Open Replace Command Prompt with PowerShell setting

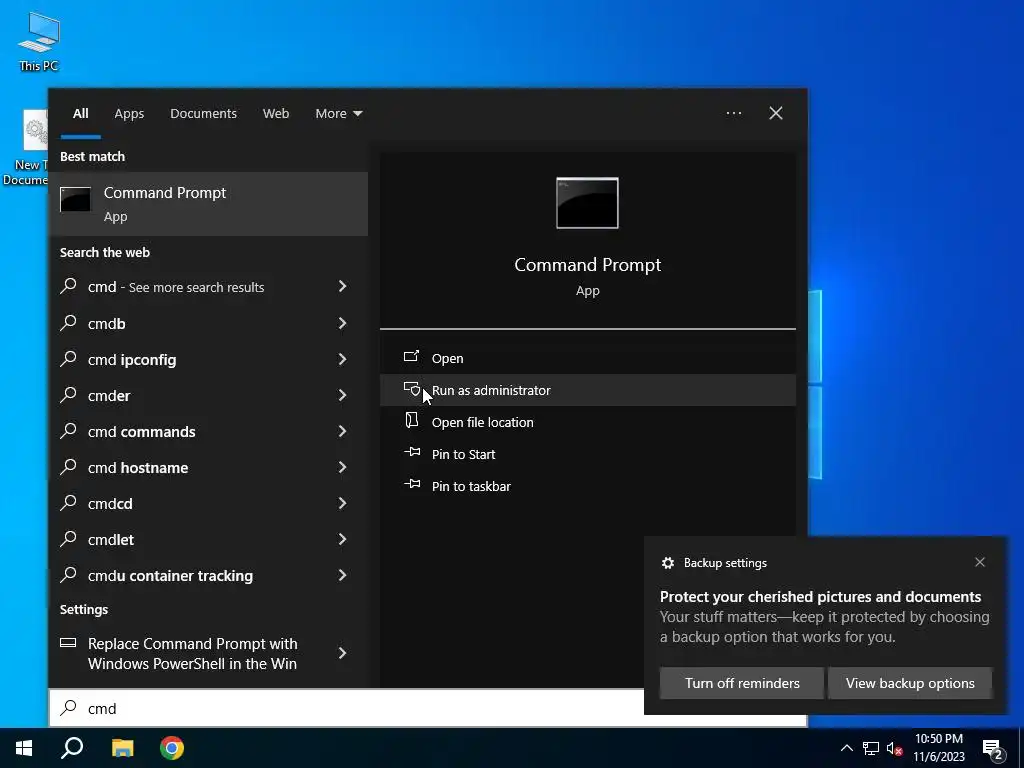coord(208,653)
